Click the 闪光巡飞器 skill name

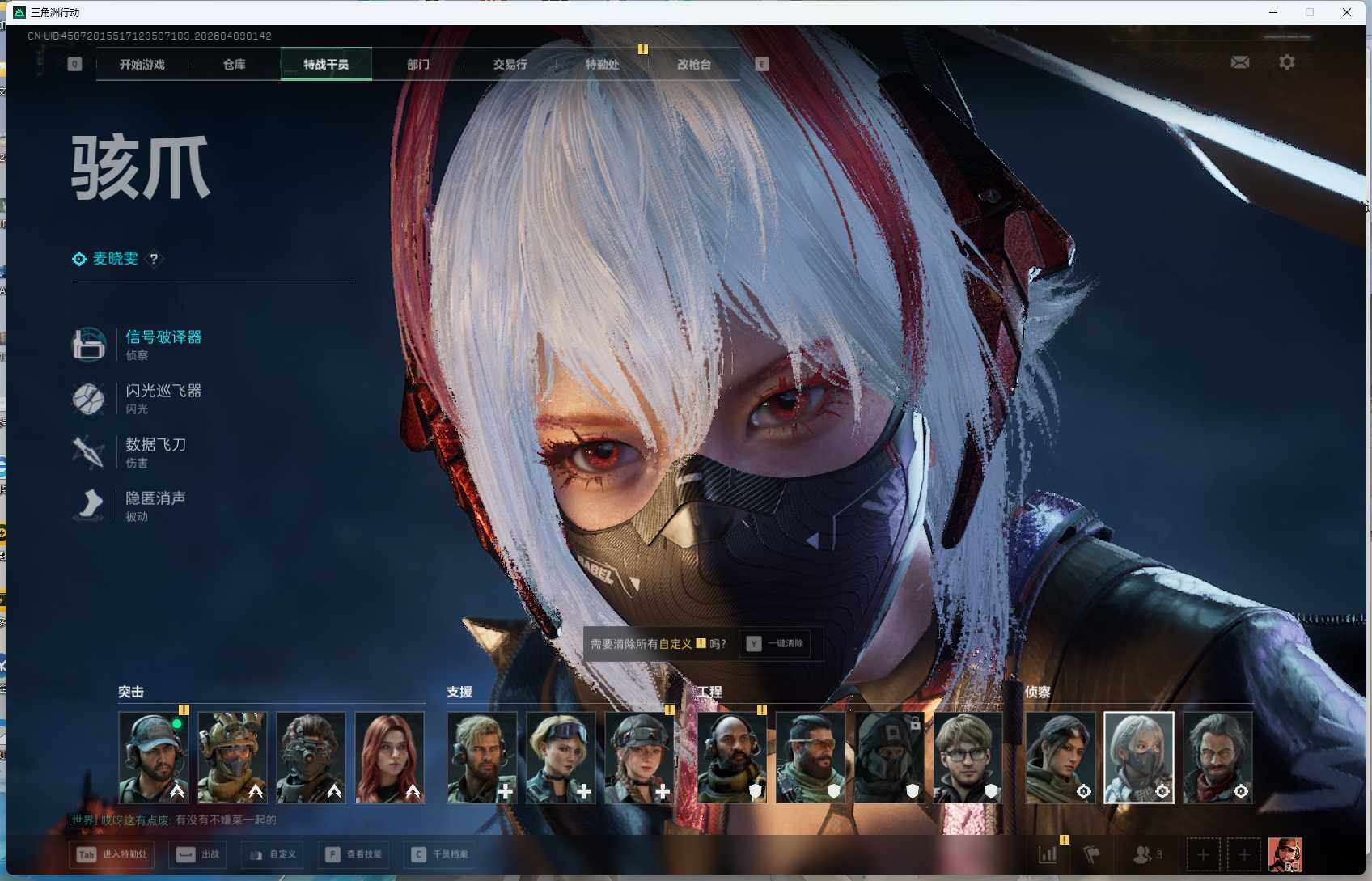tap(163, 391)
